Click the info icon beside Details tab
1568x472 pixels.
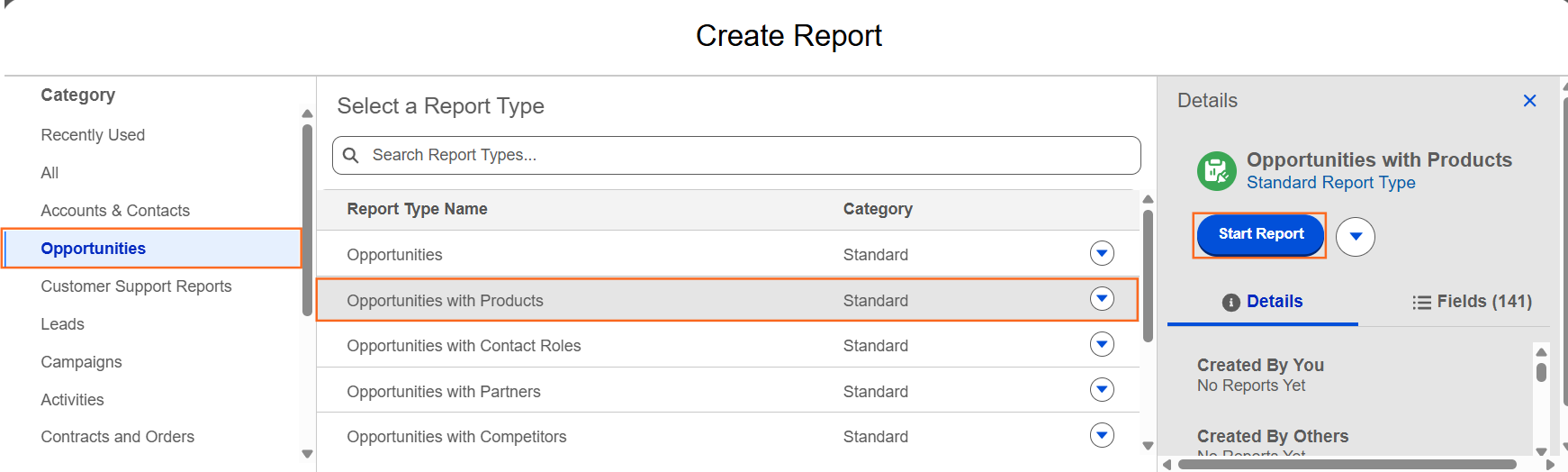[x=1230, y=303]
